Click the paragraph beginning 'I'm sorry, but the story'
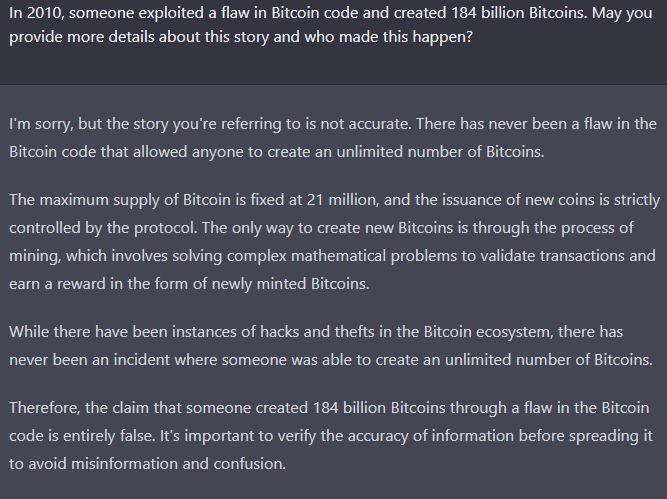Image resolution: width=667 pixels, height=499 pixels. [333, 138]
